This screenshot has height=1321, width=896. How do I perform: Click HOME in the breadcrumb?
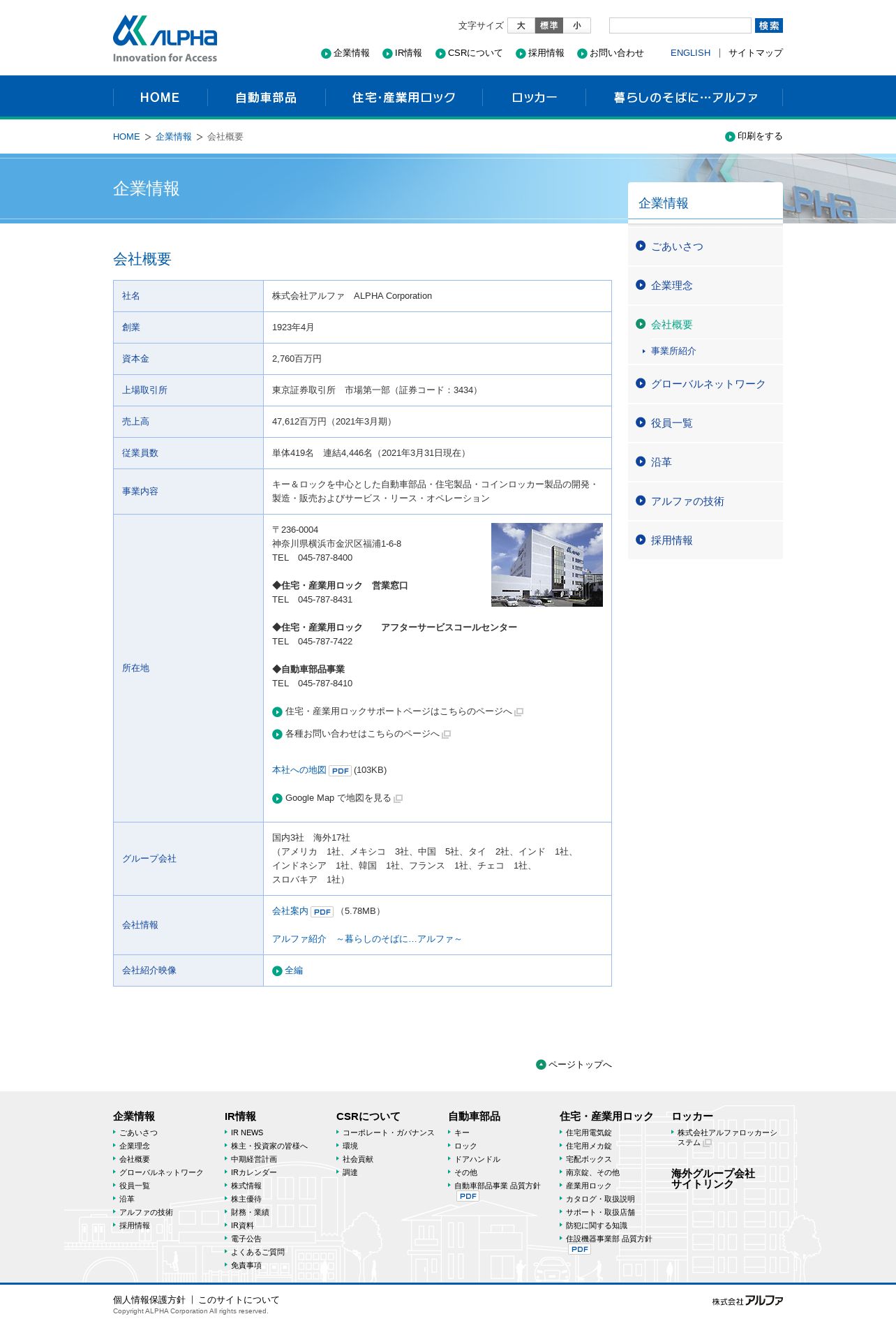pos(126,137)
